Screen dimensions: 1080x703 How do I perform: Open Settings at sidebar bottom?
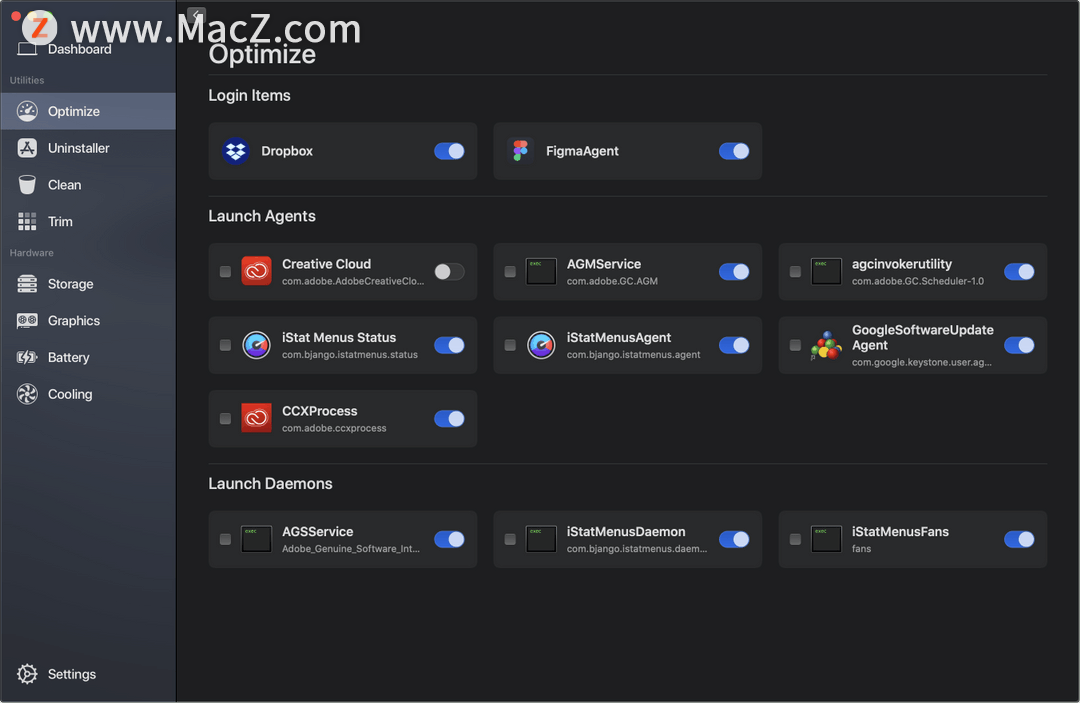pos(56,674)
